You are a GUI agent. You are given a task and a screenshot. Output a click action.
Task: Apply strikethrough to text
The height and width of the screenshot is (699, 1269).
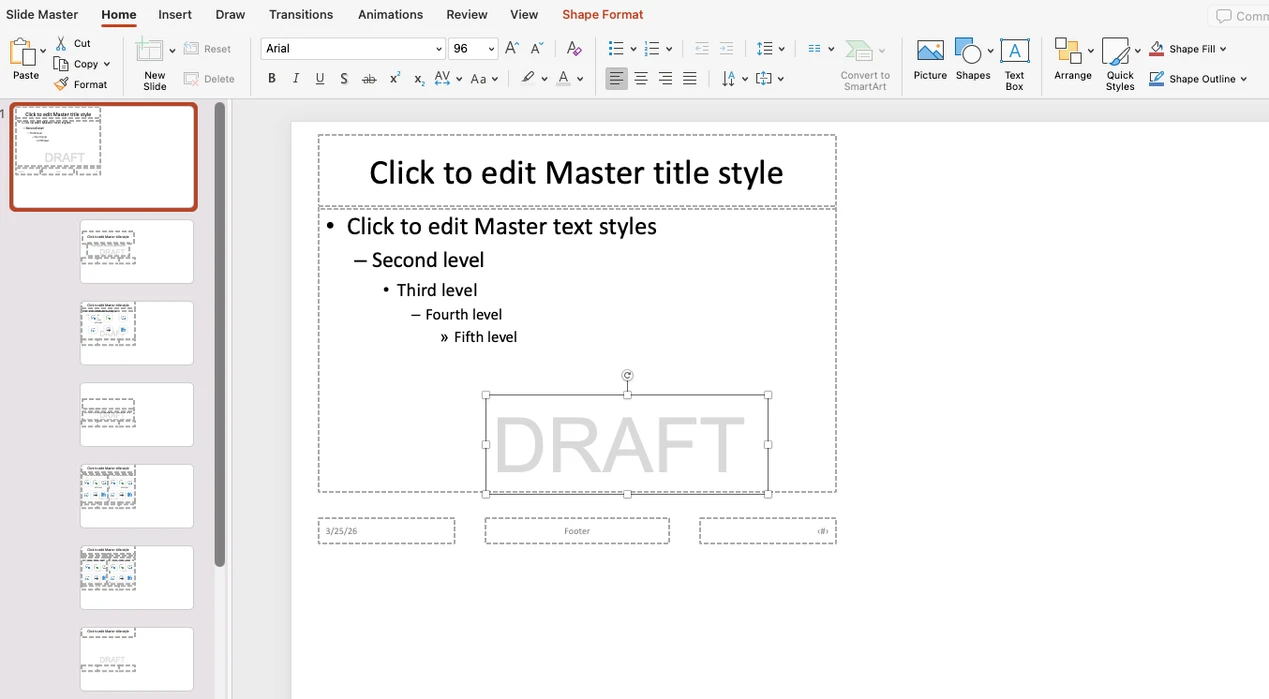point(369,78)
